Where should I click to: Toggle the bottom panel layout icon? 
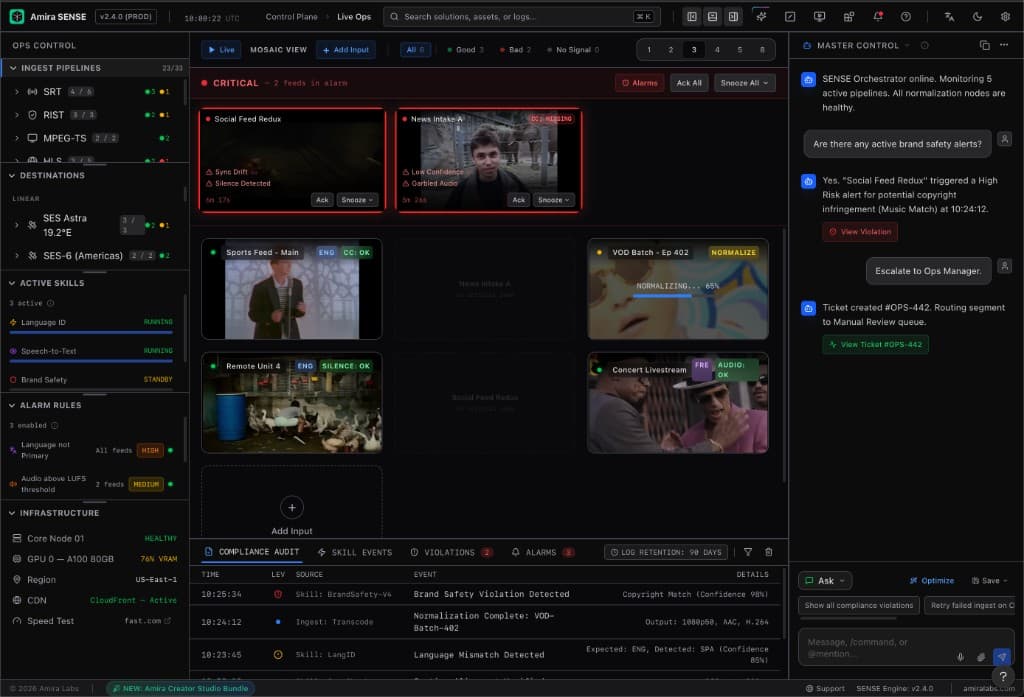coord(712,16)
